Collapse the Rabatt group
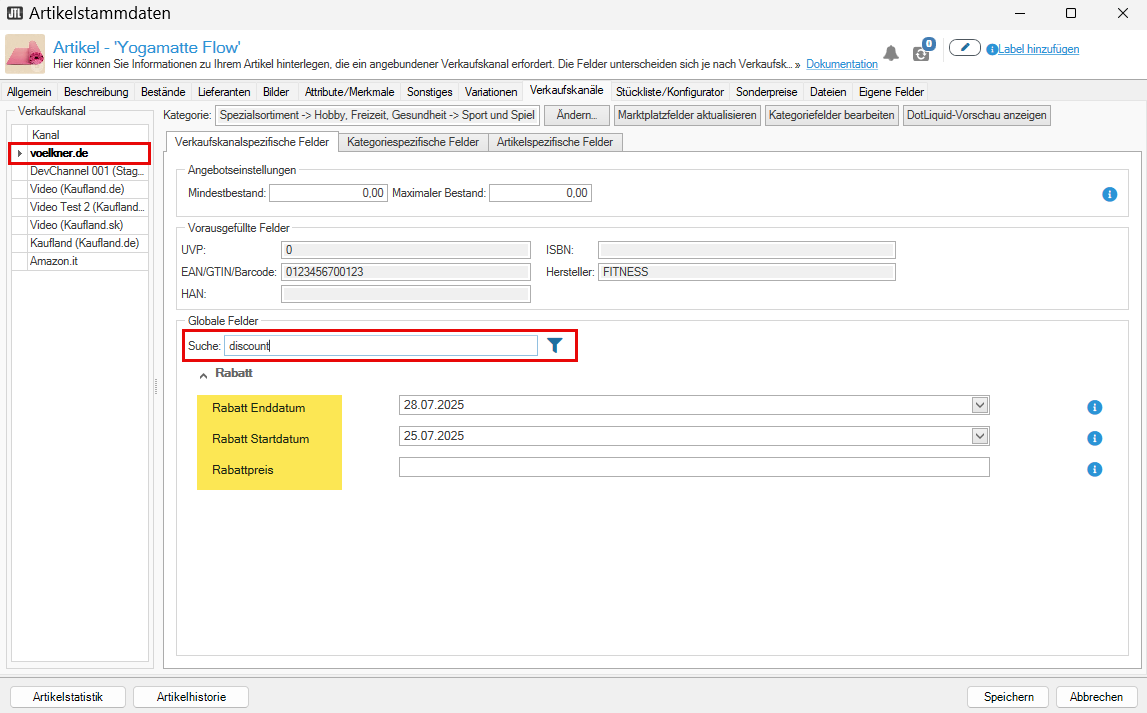 pos(204,374)
